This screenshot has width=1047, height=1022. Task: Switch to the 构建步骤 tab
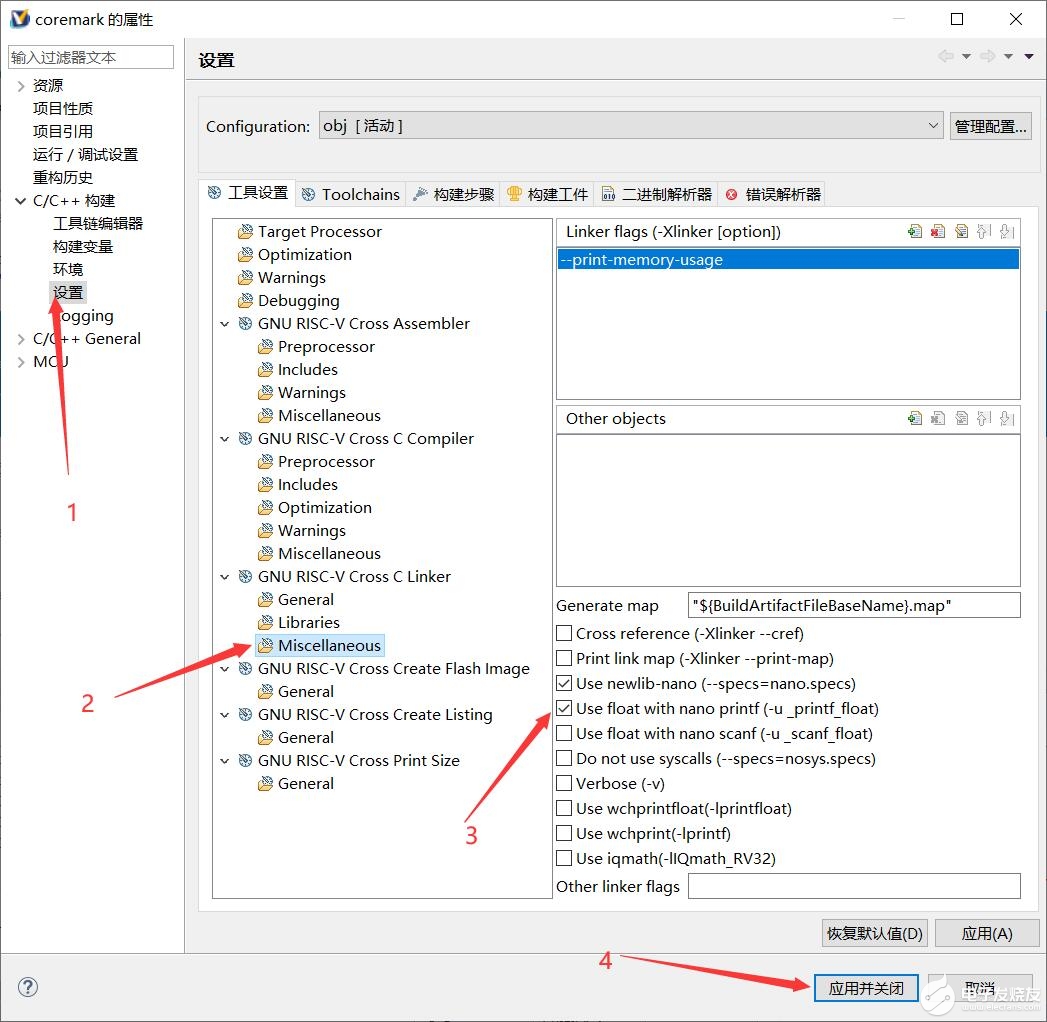[453, 194]
